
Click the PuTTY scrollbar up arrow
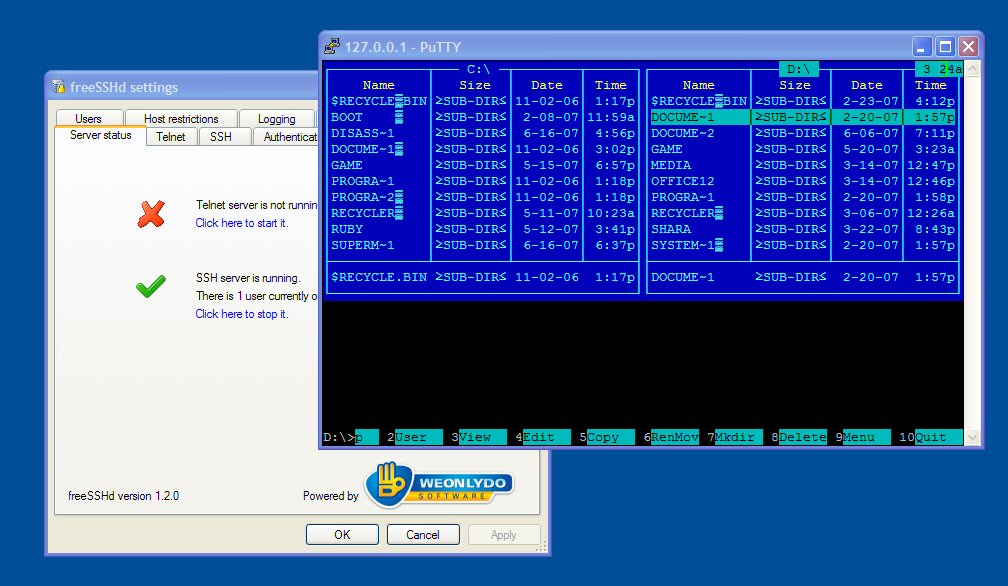[x=972, y=69]
